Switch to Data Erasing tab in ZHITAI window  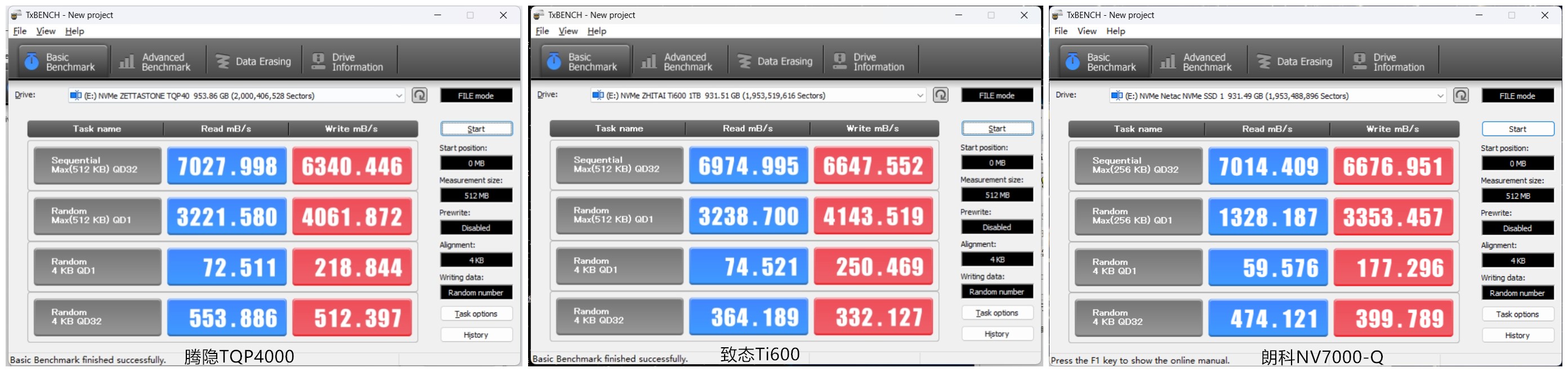coord(775,61)
